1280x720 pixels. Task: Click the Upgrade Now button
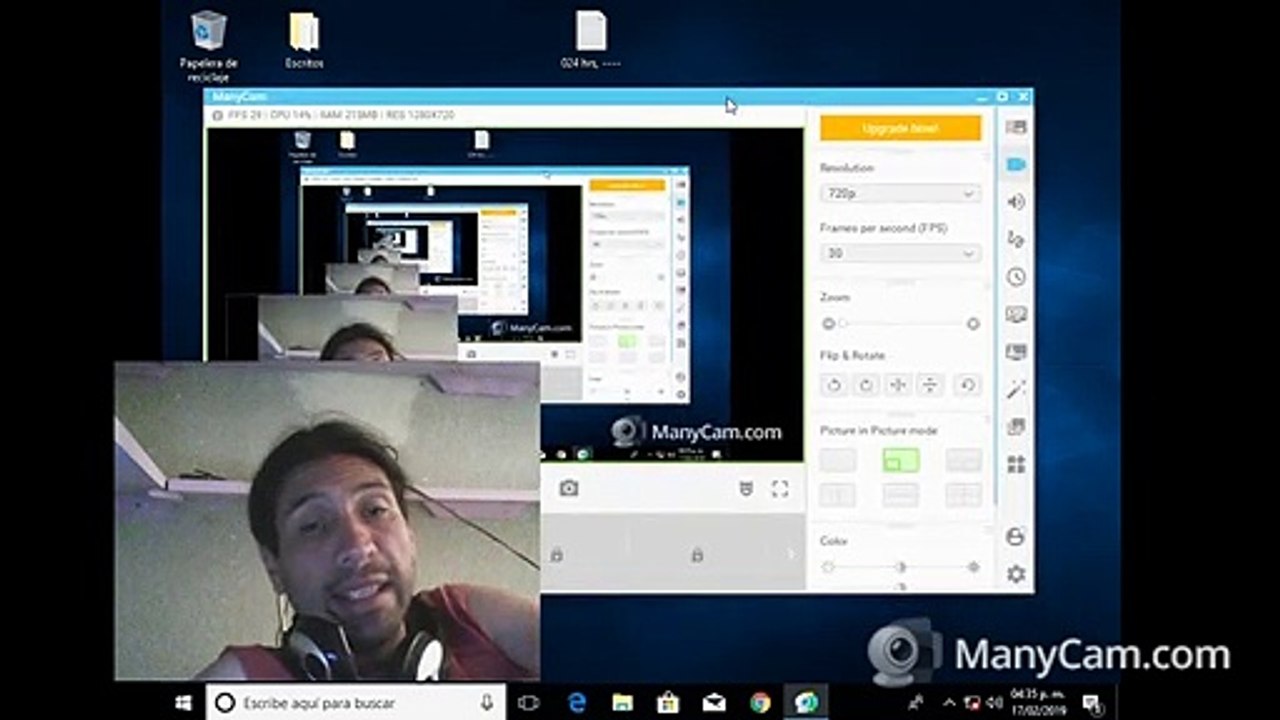coord(900,128)
